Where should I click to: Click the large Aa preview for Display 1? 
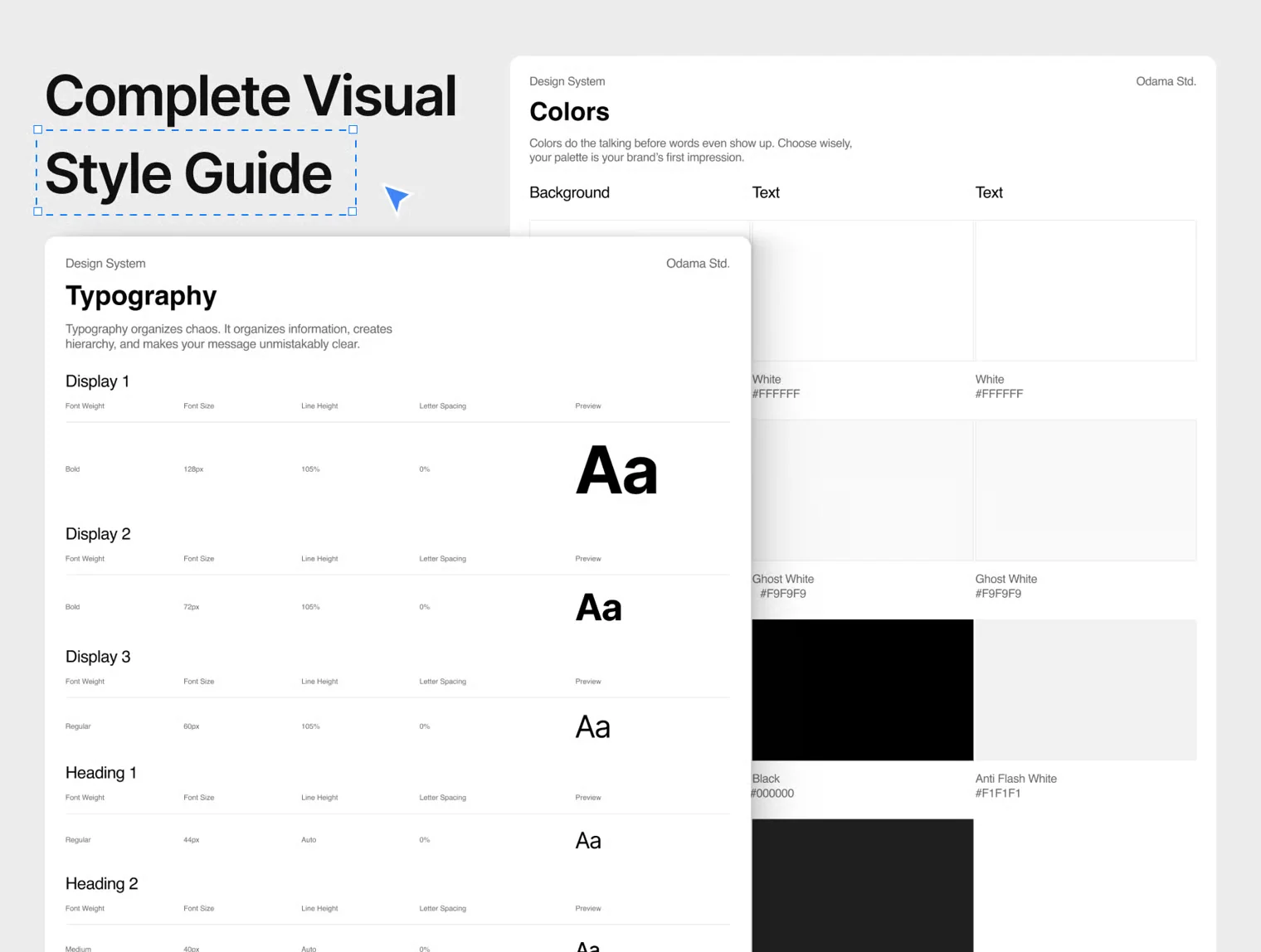click(x=616, y=471)
